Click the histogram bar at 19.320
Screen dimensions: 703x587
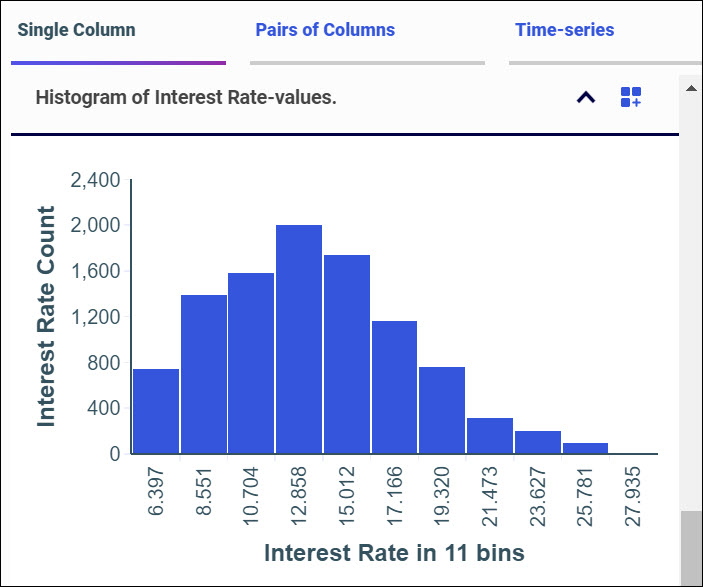tap(442, 411)
